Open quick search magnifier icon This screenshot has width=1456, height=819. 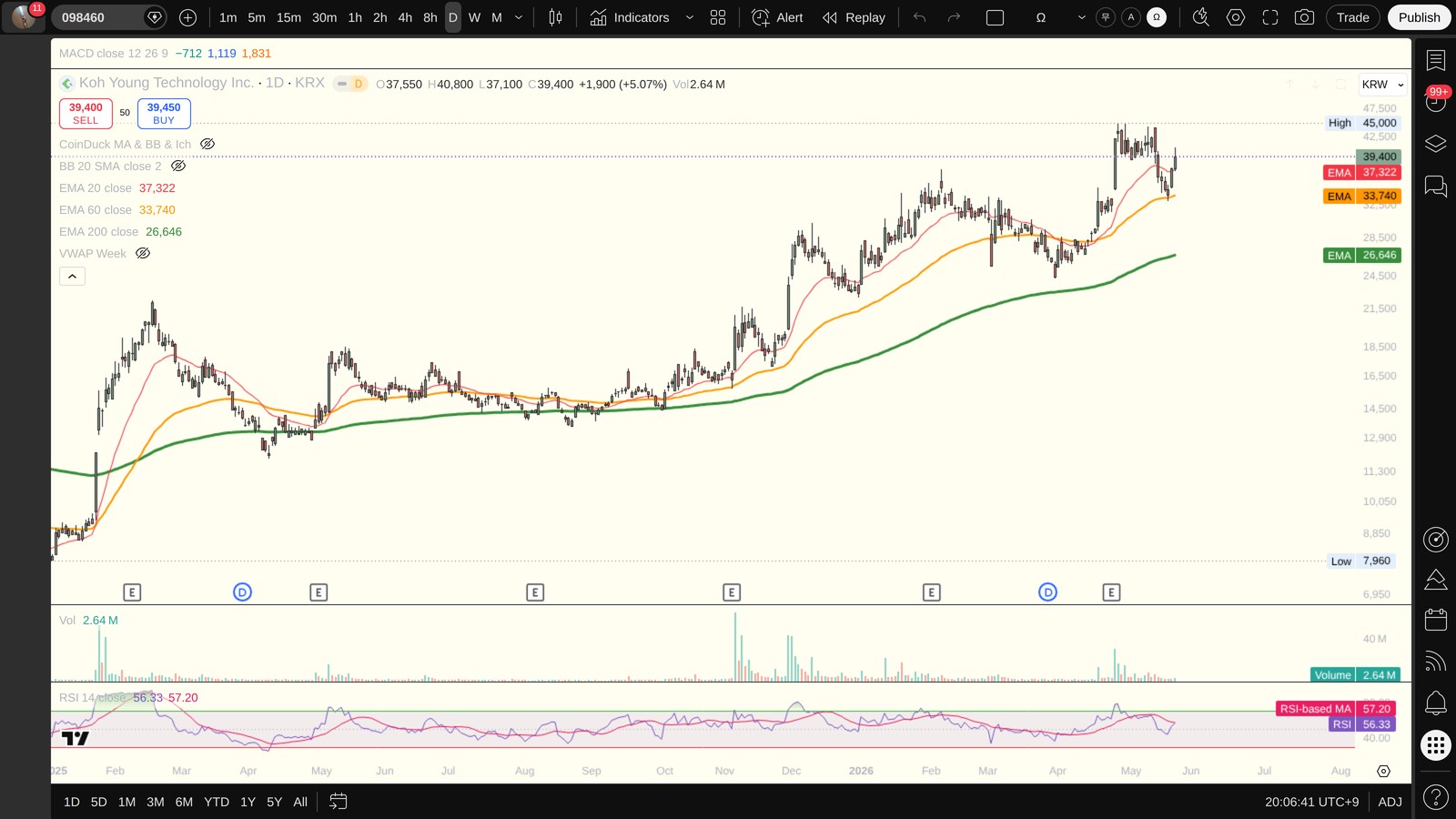coord(1201,17)
